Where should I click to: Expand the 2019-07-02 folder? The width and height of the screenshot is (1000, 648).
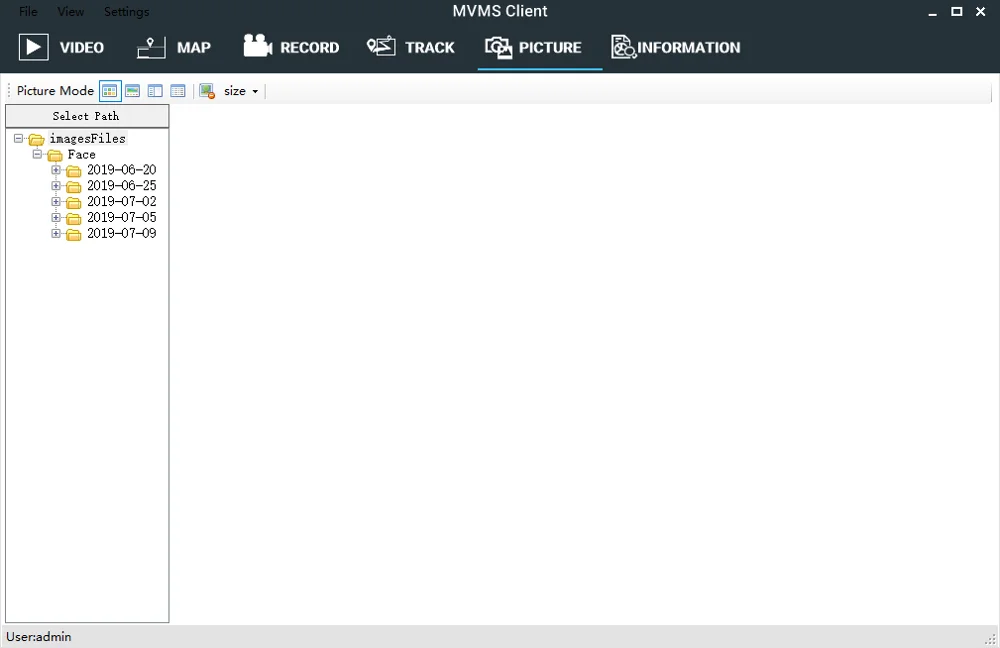pos(56,202)
